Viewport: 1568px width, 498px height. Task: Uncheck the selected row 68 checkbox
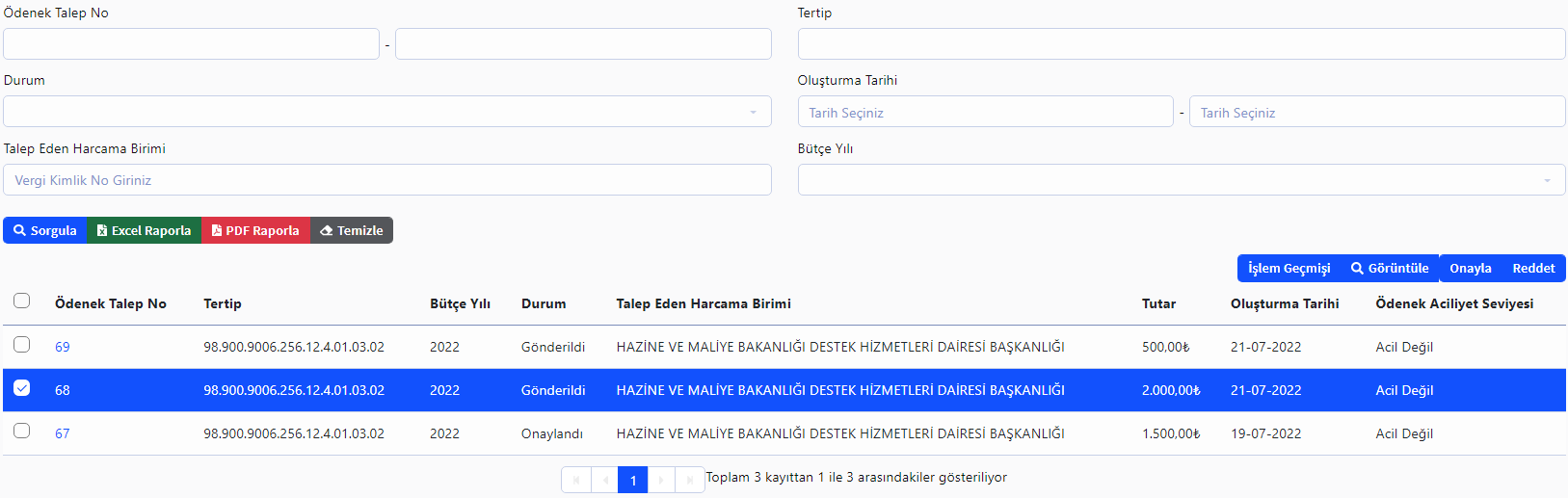tap(21, 388)
